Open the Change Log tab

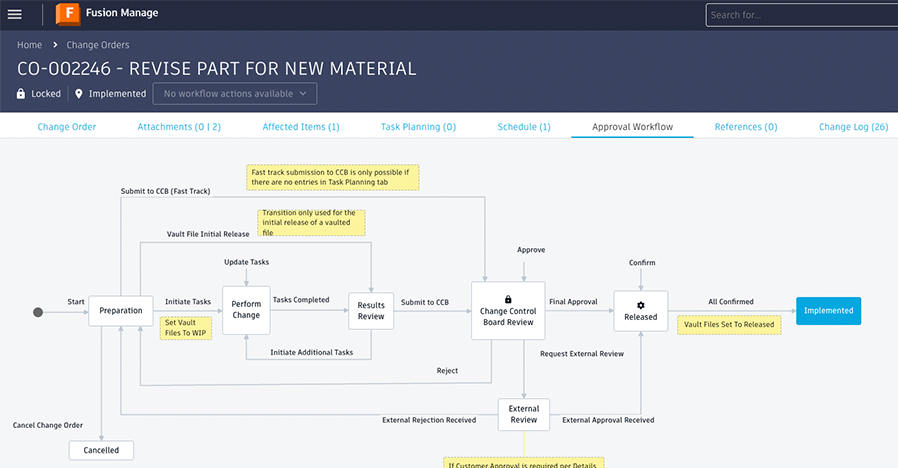[x=853, y=127]
